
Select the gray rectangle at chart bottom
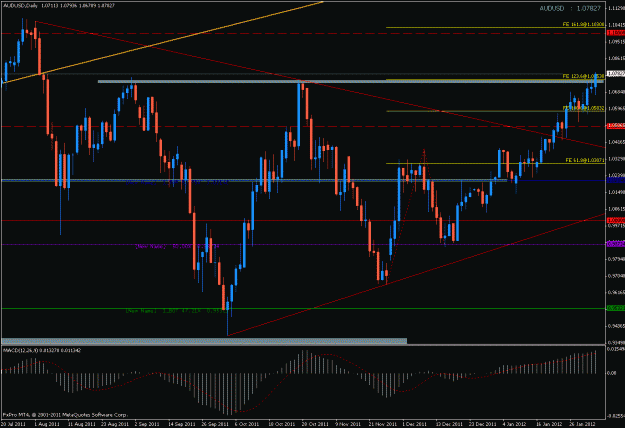coord(204,341)
